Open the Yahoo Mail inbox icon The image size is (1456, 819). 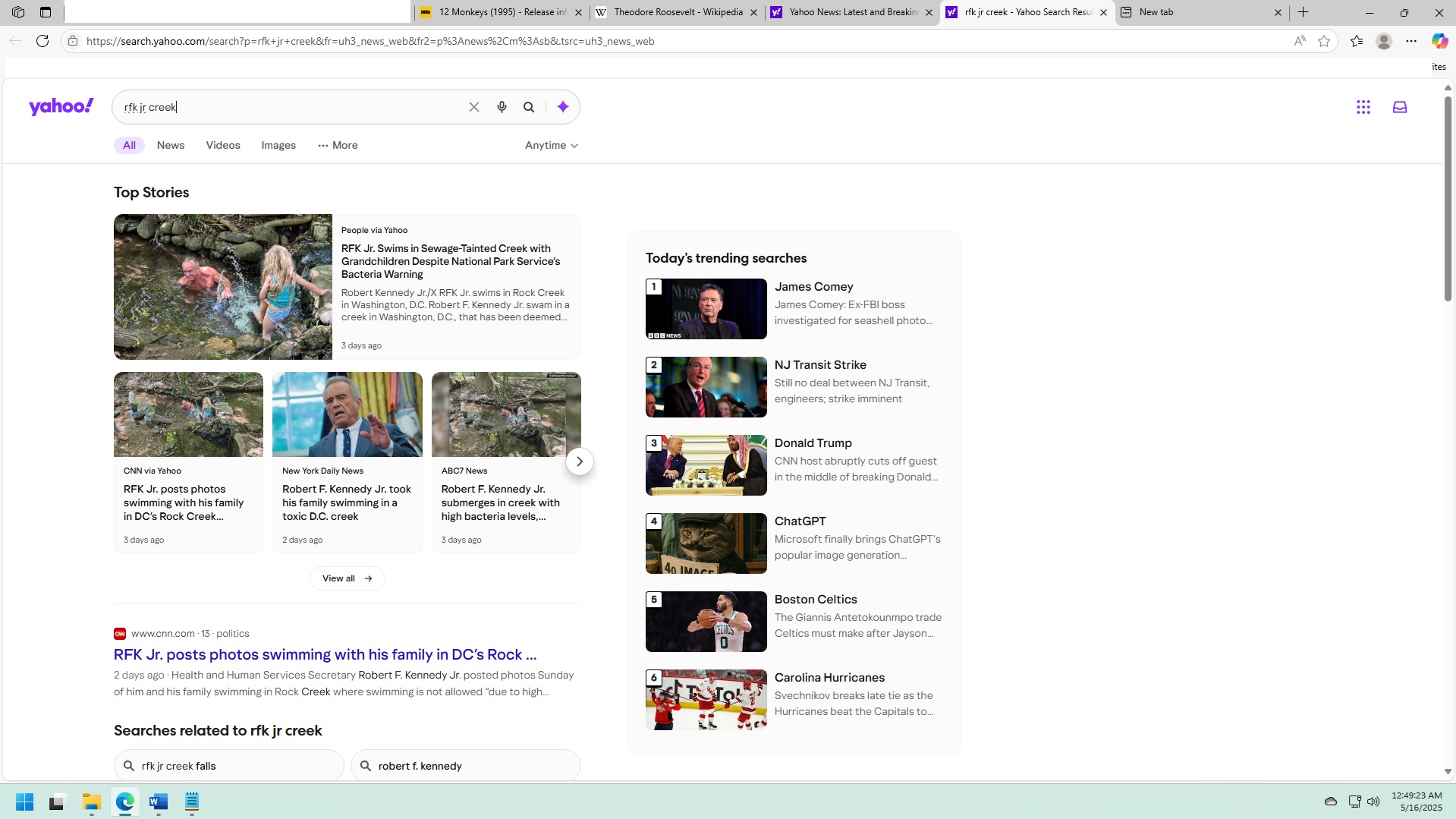(1400, 107)
